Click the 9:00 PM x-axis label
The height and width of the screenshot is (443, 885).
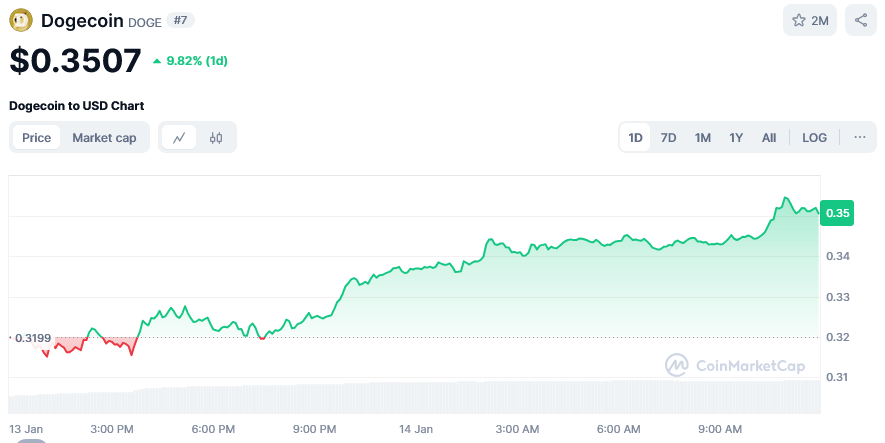click(x=314, y=429)
